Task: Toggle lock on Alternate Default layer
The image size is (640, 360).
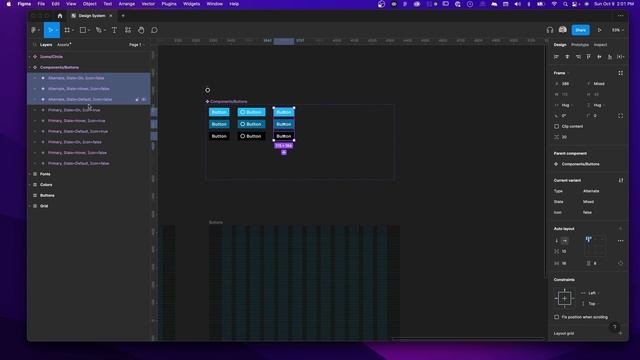Action: (x=137, y=100)
